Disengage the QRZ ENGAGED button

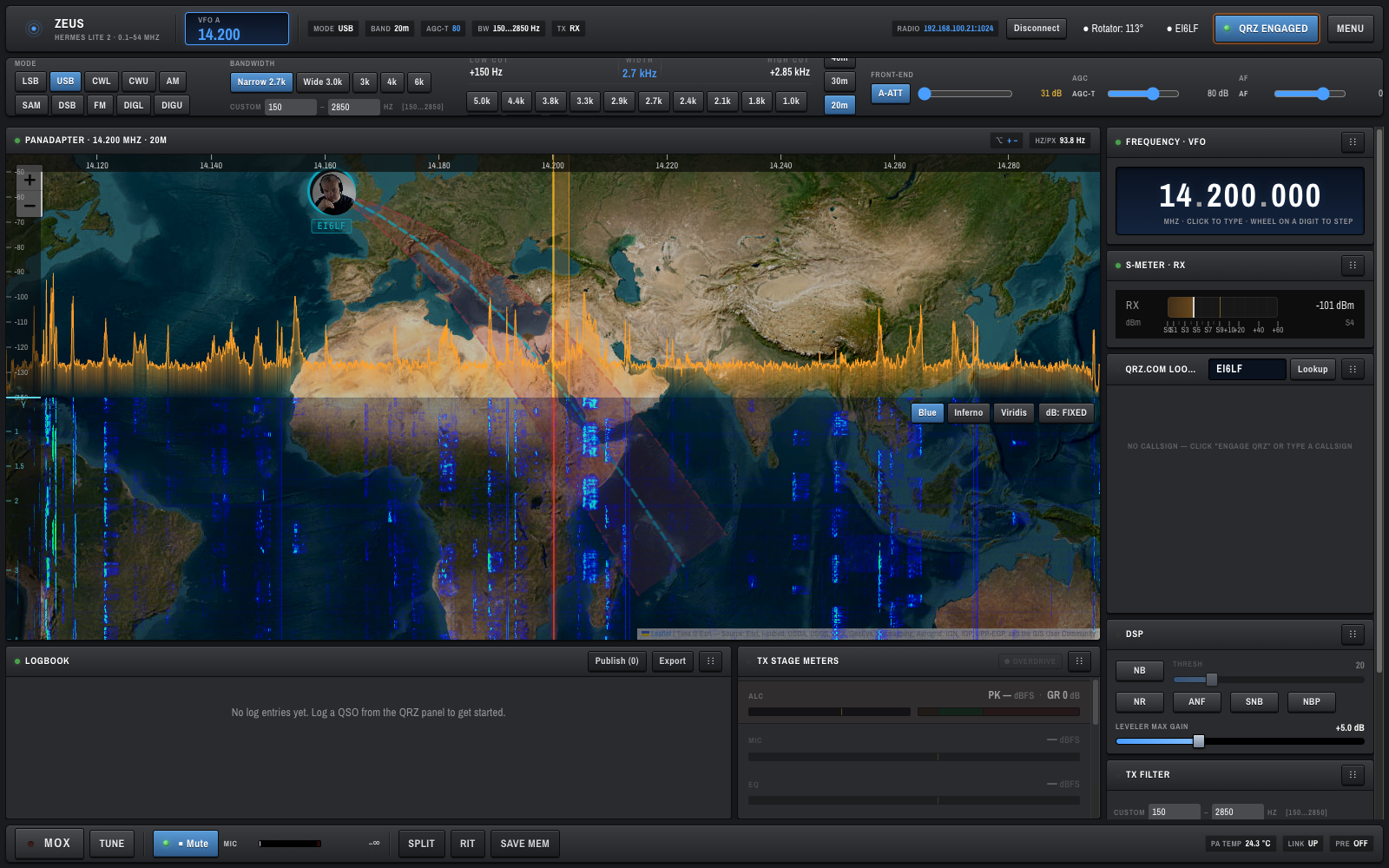pyautogui.click(x=1267, y=29)
